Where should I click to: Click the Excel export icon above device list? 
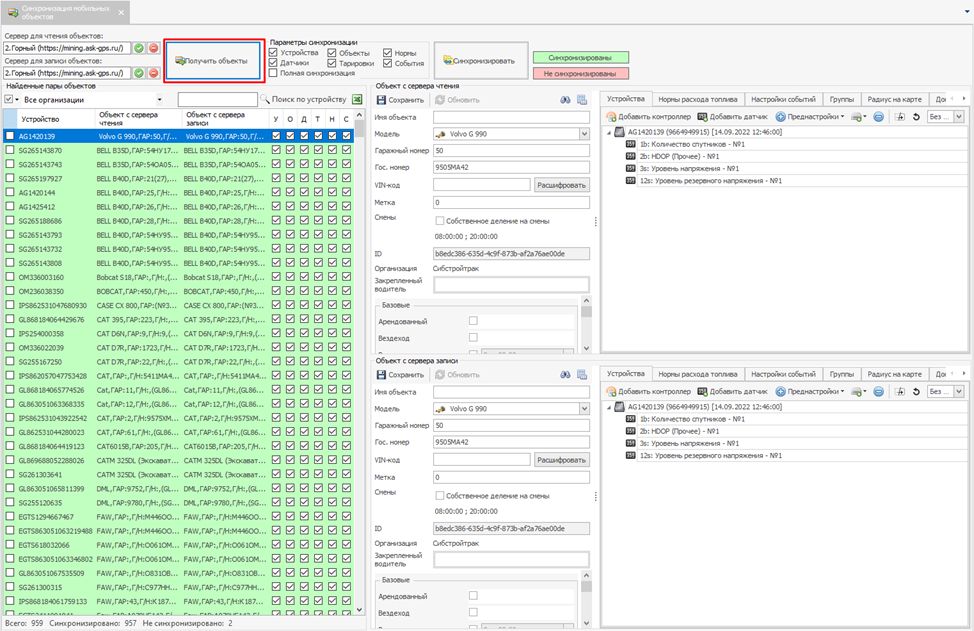coord(357,100)
